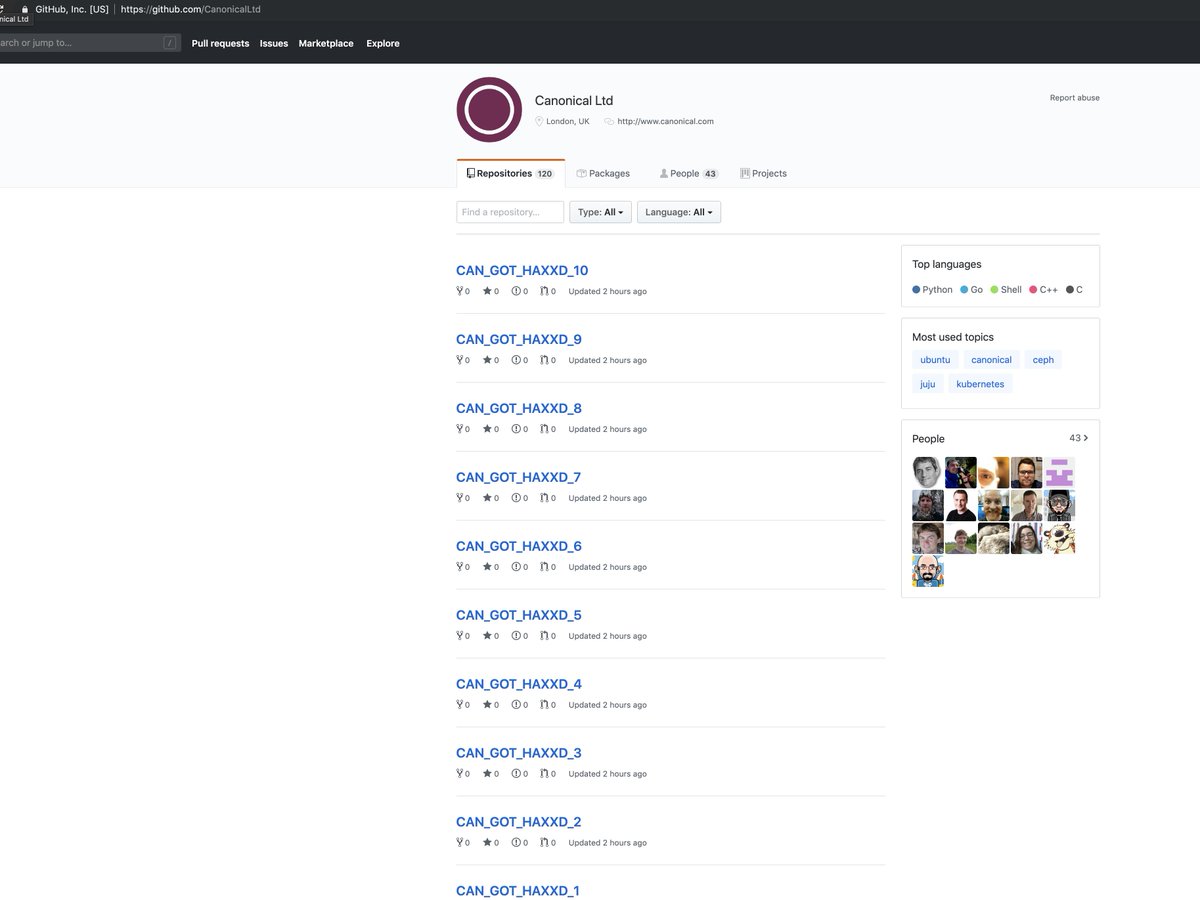This screenshot has width=1200, height=900.
Task: Click fork count icon of CAN_GOT_HAXXD_6
Action: [460, 568]
